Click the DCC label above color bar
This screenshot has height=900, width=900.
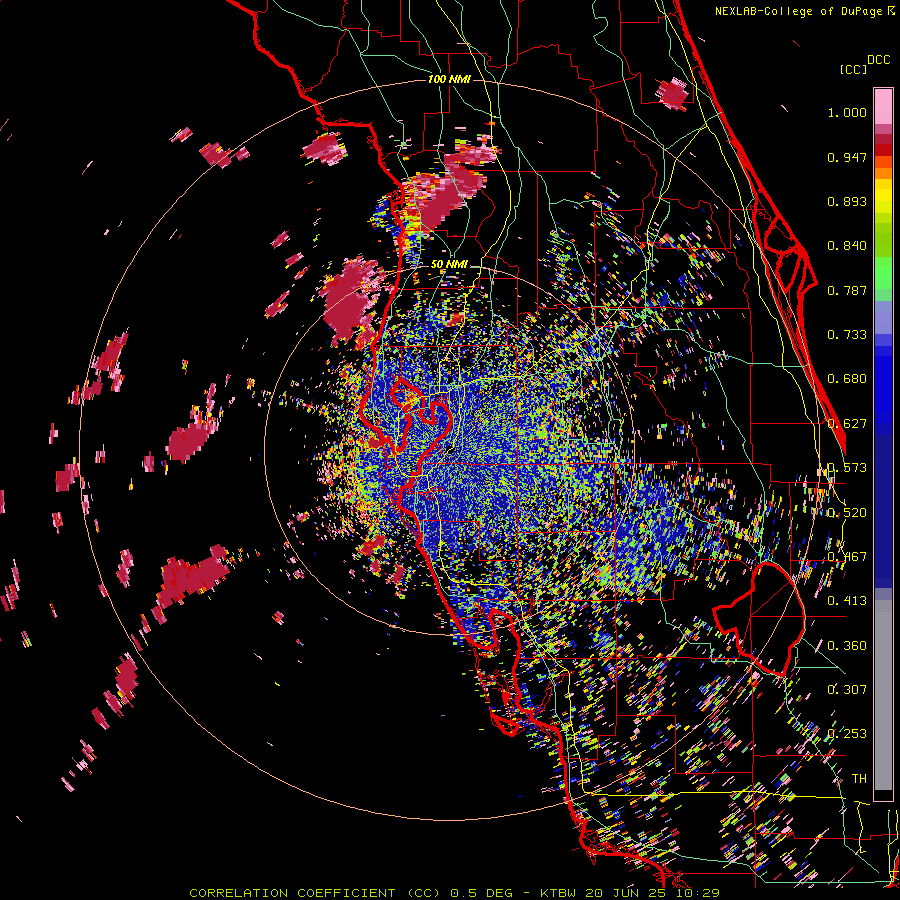[x=879, y=60]
